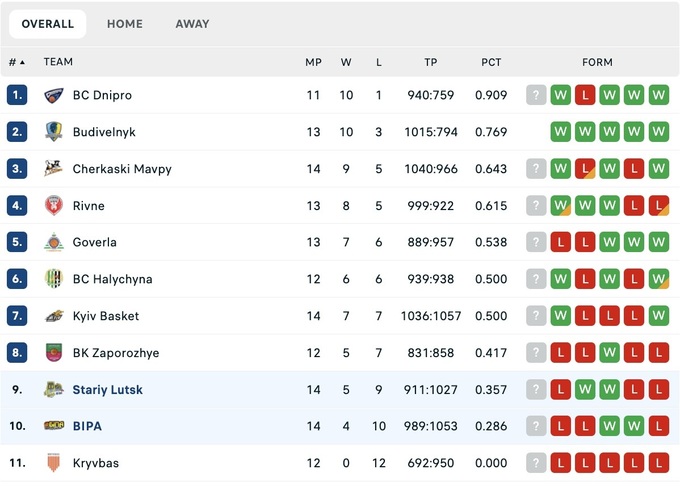680x486 pixels.
Task: Open the Stariy Lutsk team link
Action: click(107, 390)
